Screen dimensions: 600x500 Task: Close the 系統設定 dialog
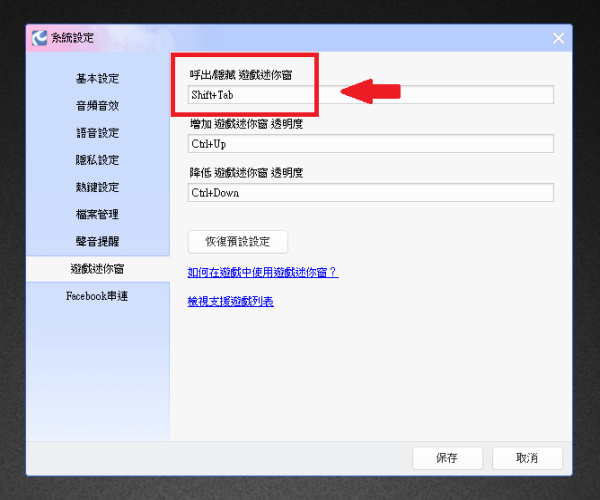click(558, 38)
